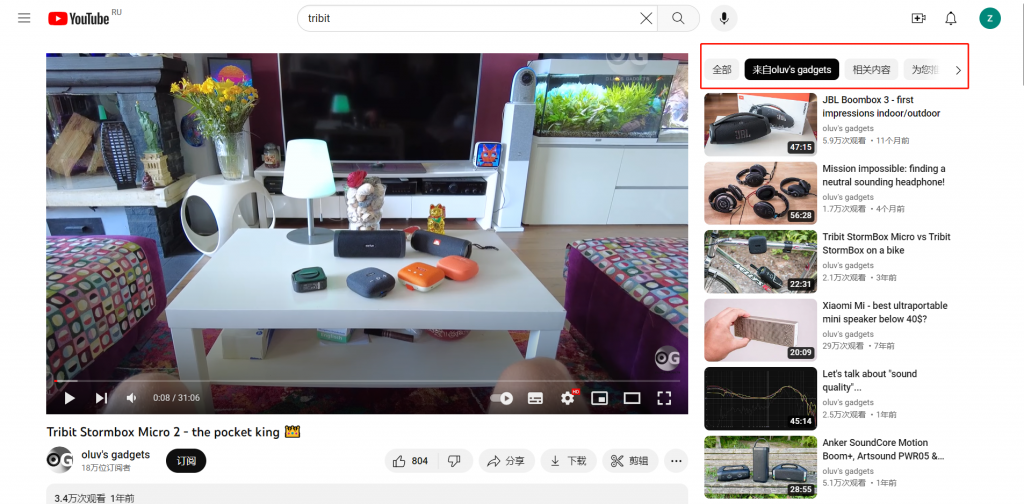
Task: Select the 来自oluv's gadgets chip
Action: [792, 69]
